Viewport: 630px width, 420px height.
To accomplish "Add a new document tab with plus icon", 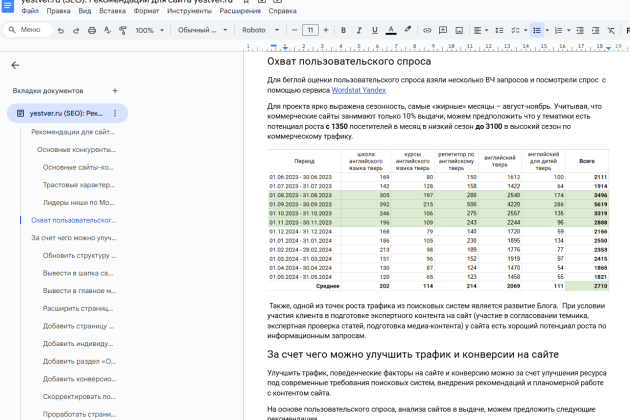I will click(114, 90).
